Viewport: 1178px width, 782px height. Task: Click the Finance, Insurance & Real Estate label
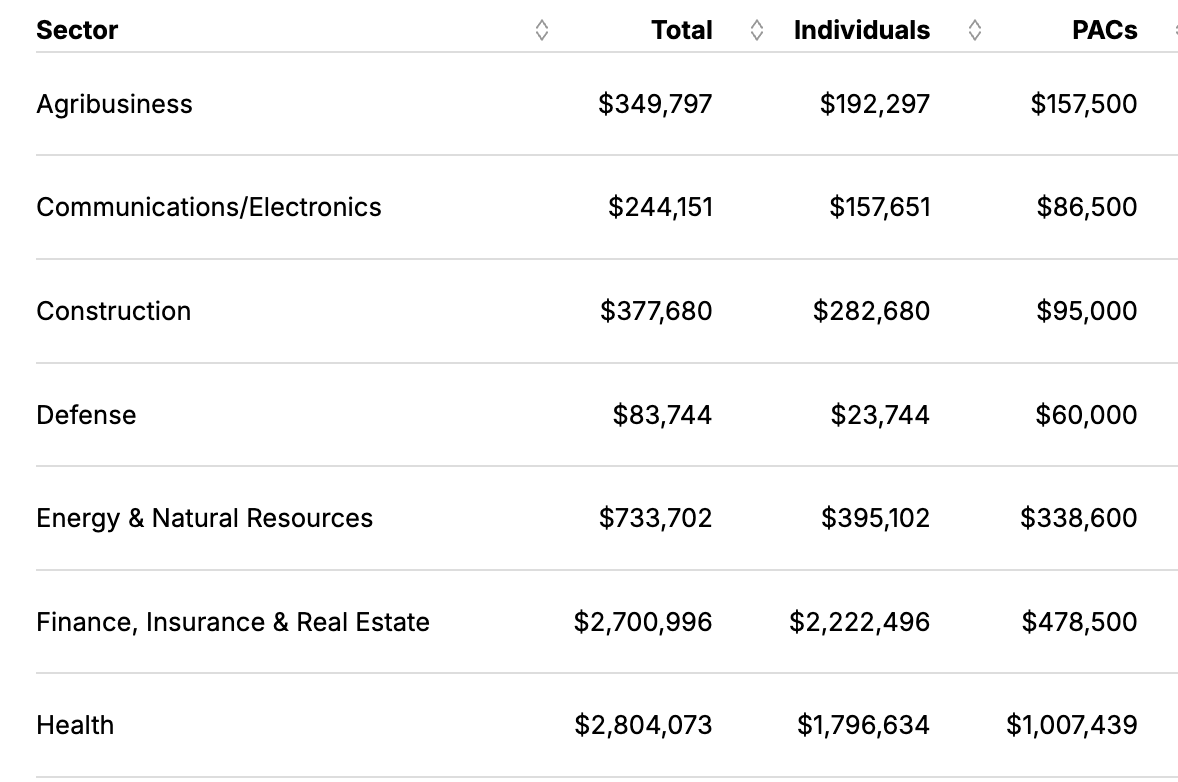233,622
